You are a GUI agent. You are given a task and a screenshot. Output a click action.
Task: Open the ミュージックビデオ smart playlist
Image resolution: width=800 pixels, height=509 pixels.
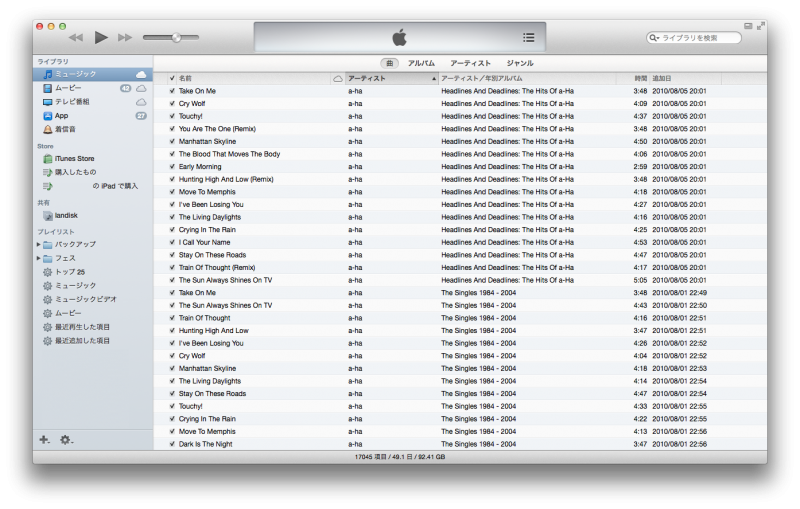pyautogui.click(x=85, y=299)
